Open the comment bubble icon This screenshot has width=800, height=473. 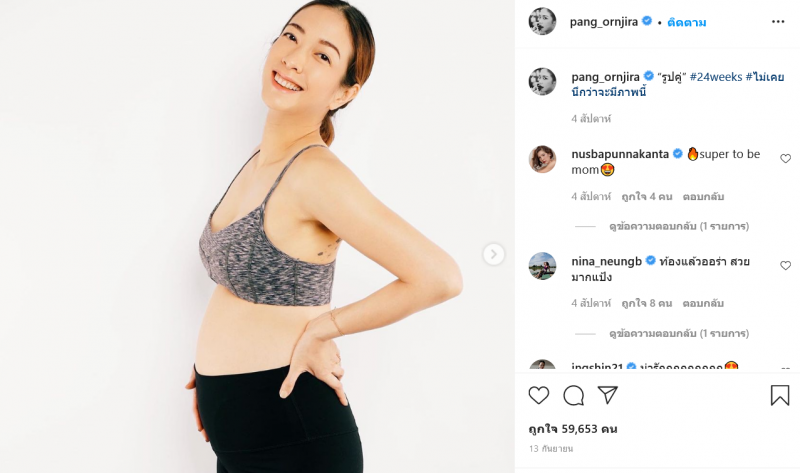point(573,395)
